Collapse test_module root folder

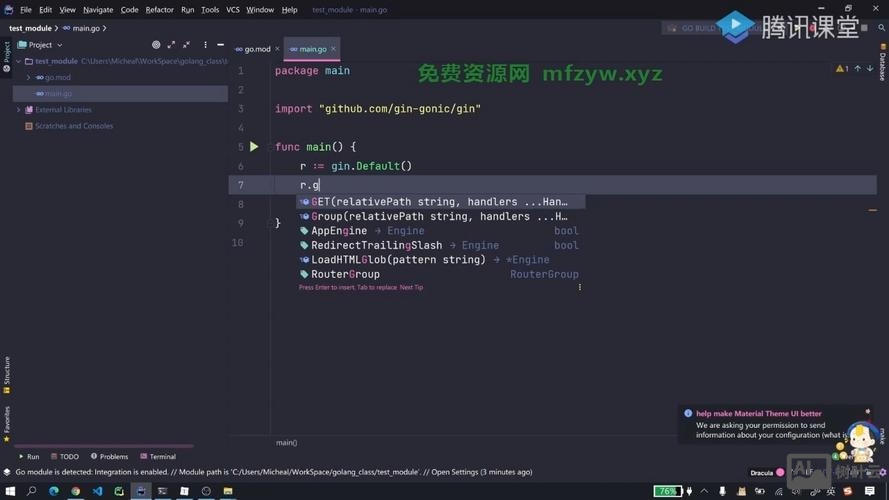click(19, 61)
